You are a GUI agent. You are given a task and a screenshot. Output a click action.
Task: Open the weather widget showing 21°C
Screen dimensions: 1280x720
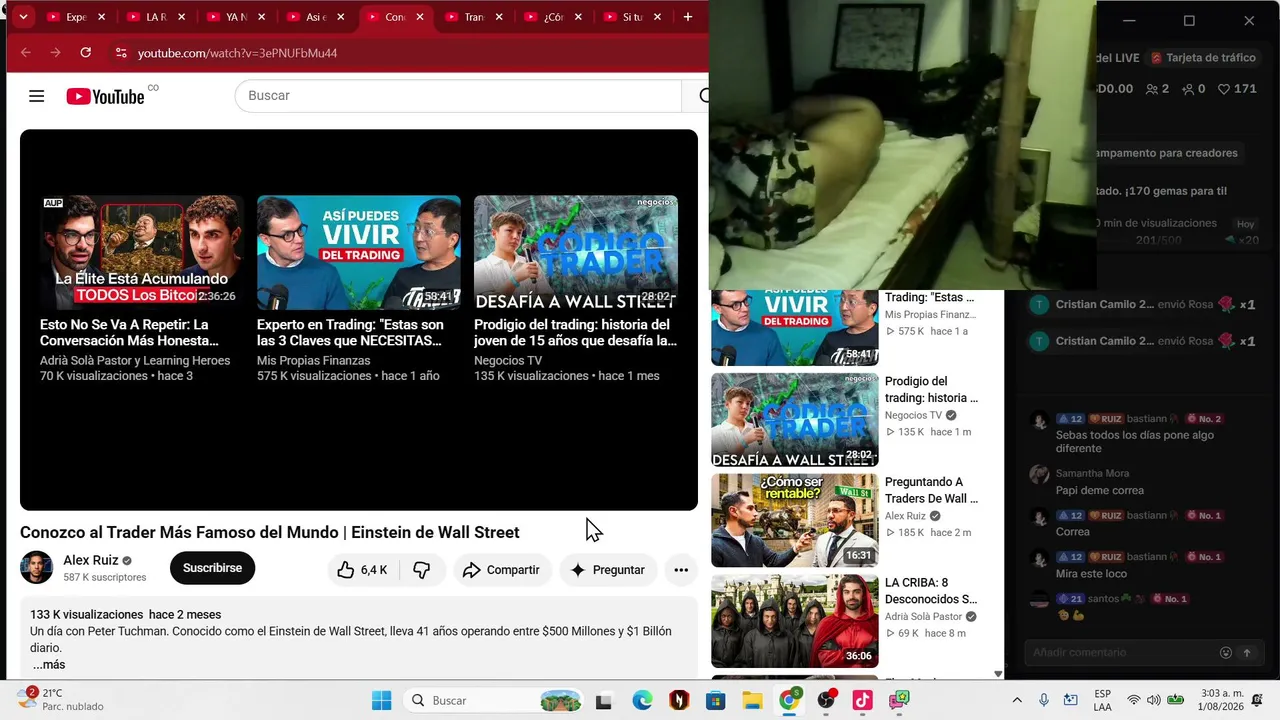click(x=62, y=700)
